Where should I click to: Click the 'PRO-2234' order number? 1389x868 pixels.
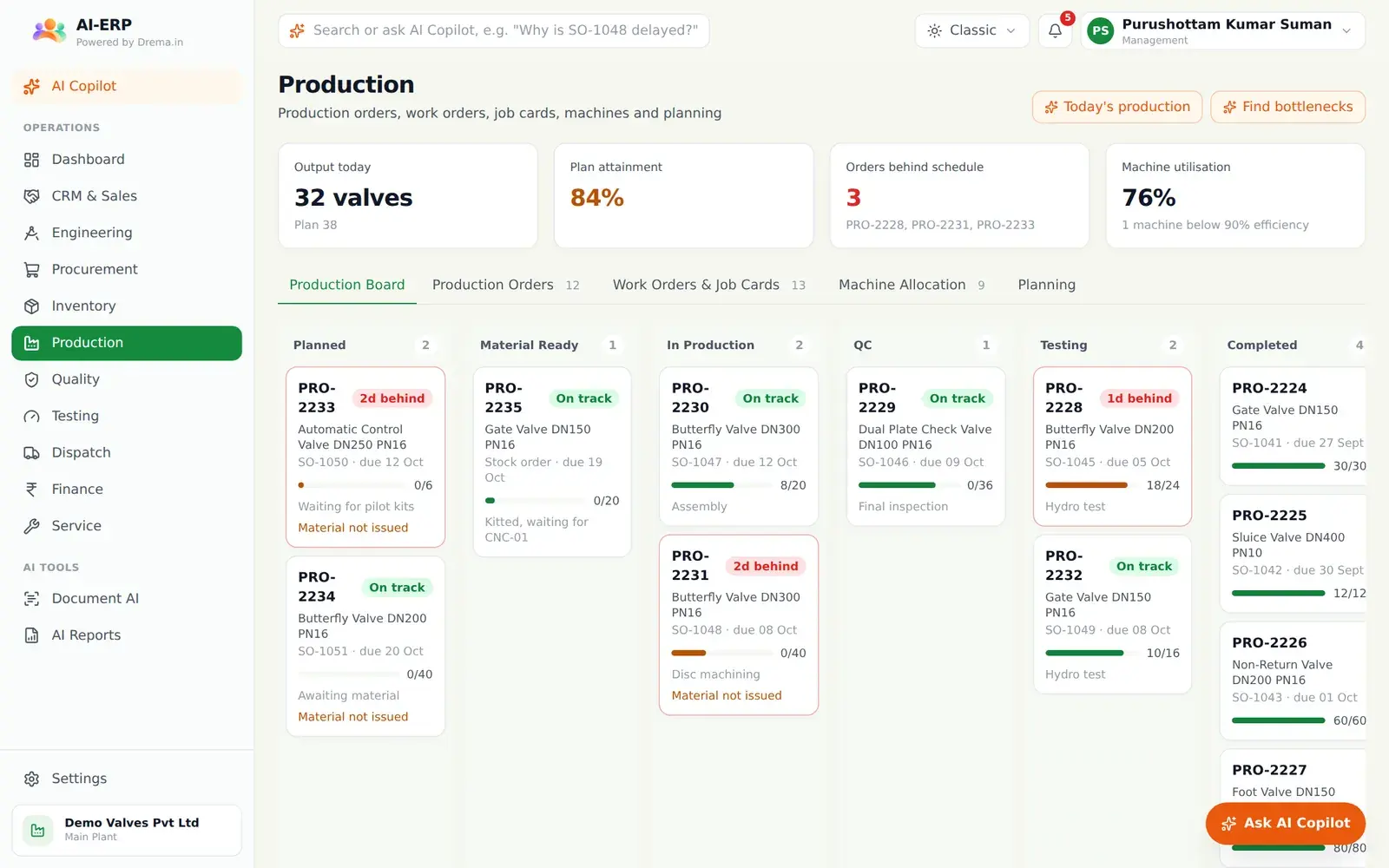317,587
